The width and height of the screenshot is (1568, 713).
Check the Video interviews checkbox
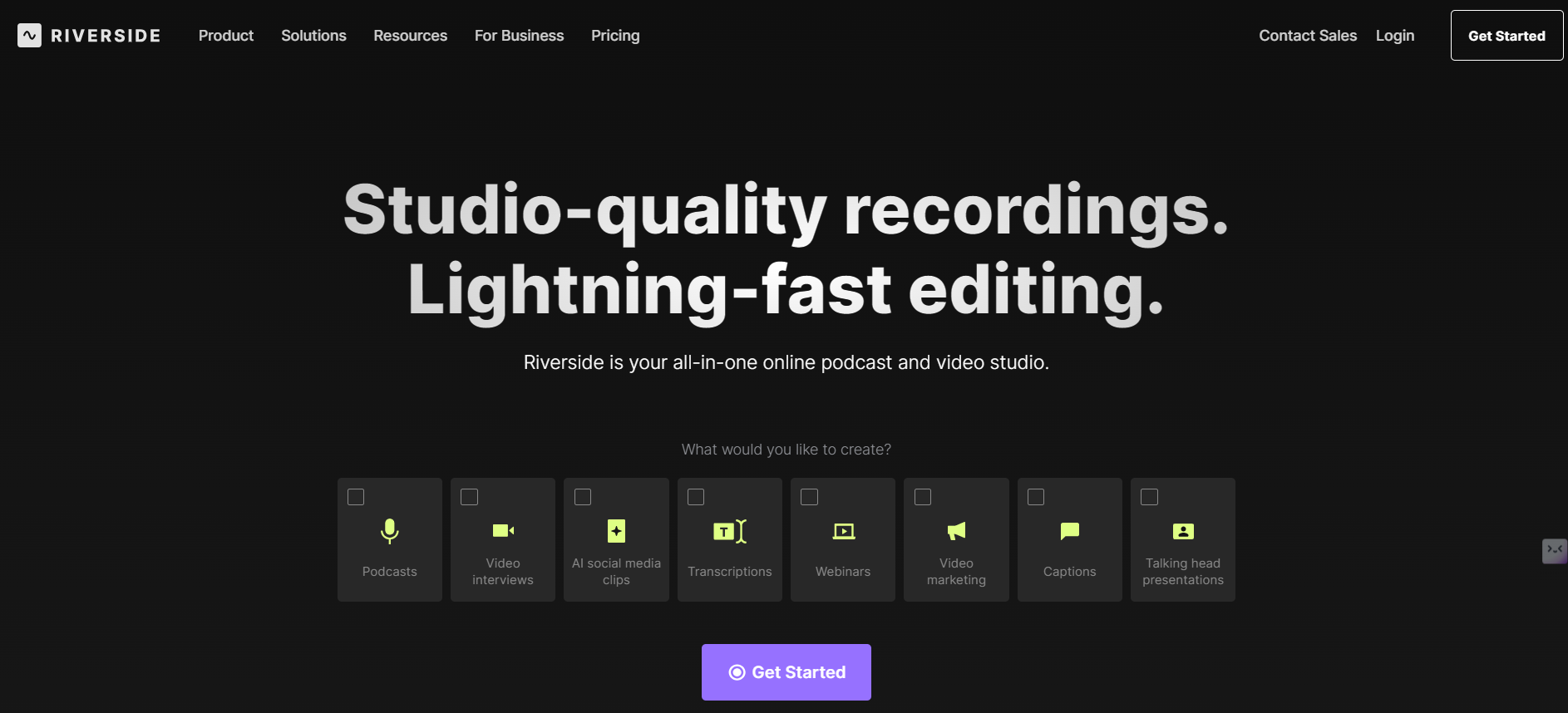[x=470, y=497]
